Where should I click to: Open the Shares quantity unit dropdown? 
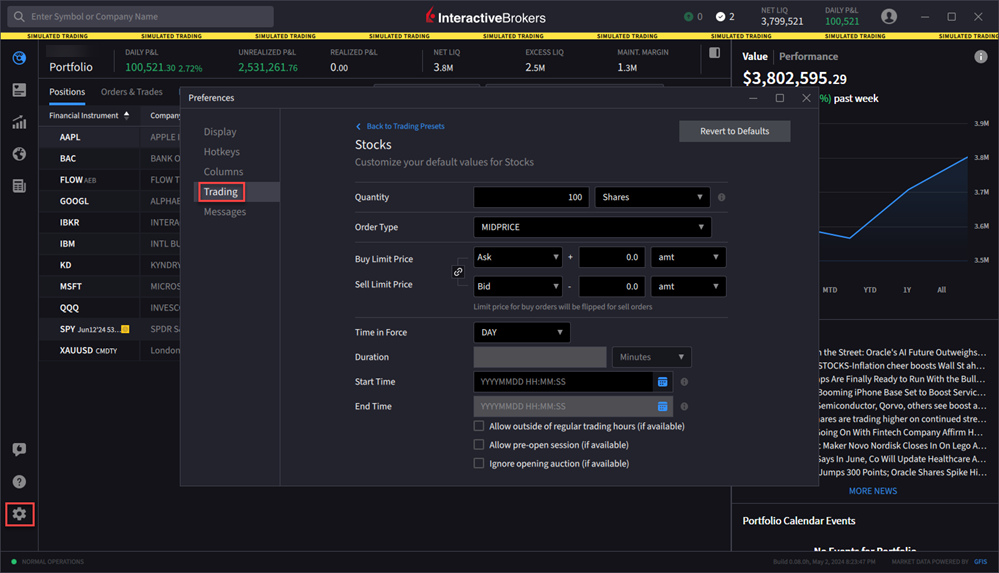point(652,197)
